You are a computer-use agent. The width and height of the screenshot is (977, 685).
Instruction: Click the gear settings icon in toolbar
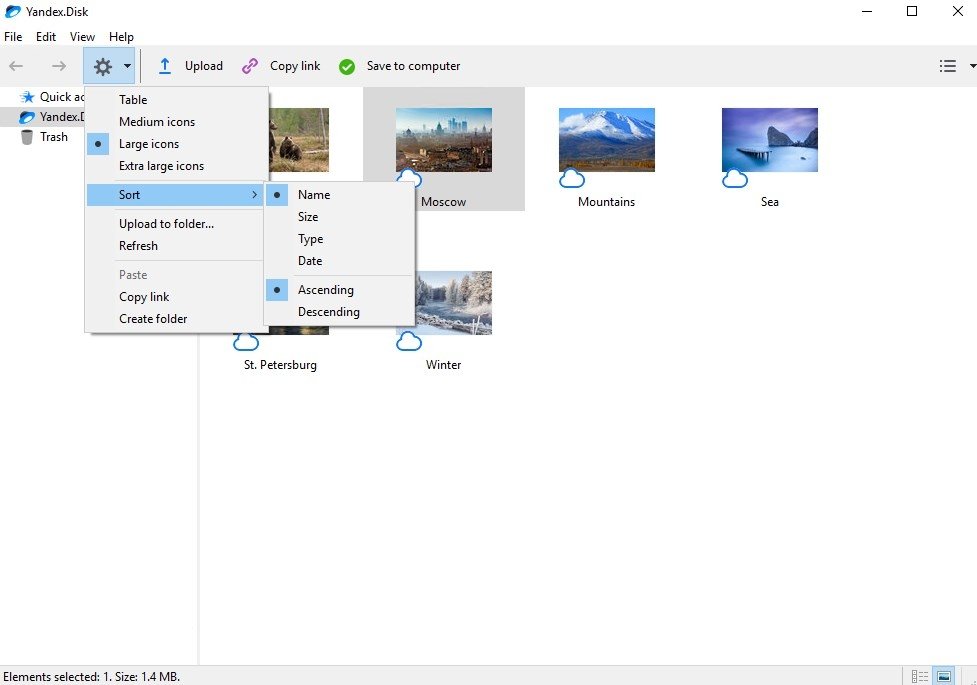tap(102, 66)
